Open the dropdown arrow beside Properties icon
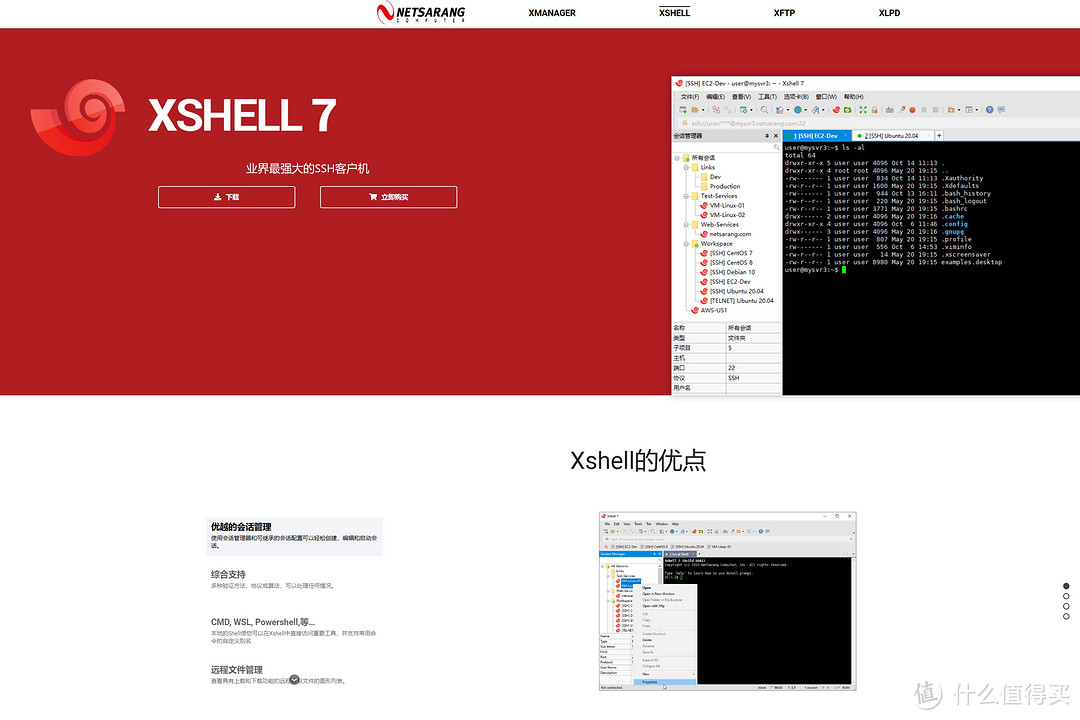 pos(788,110)
